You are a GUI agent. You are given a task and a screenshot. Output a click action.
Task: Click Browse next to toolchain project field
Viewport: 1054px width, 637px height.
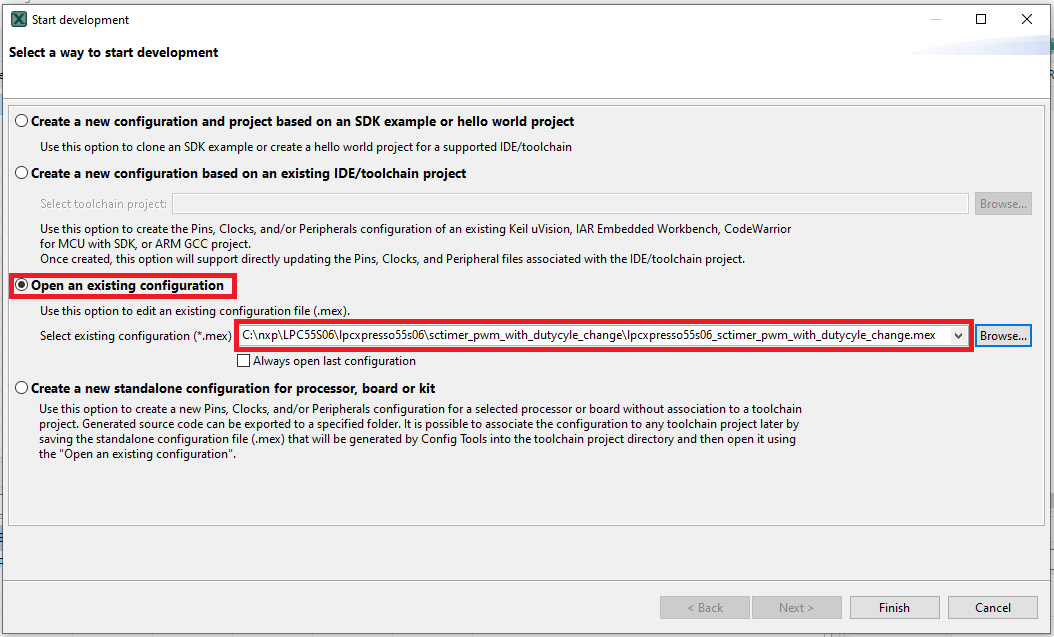pyautogui.click(x=1003, y=204)
